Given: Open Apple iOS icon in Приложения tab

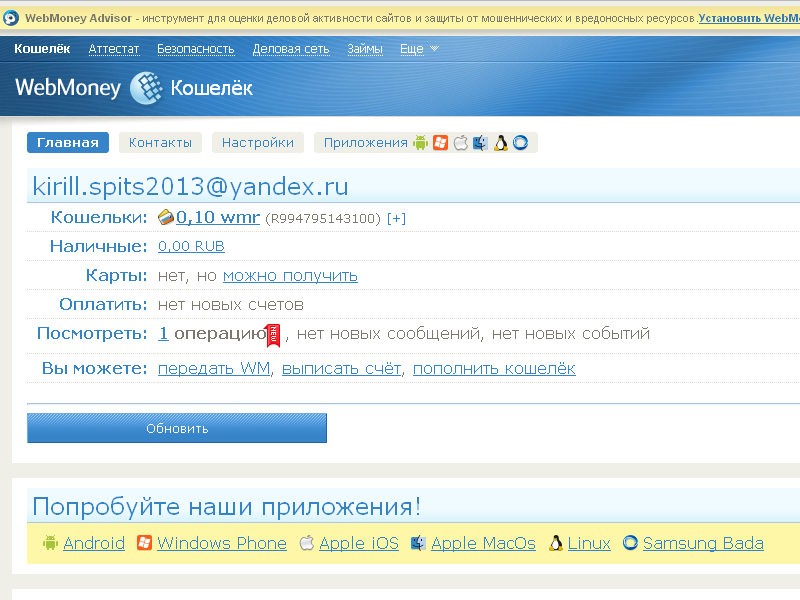Looking at the screenshot, I should pos(460,143).
